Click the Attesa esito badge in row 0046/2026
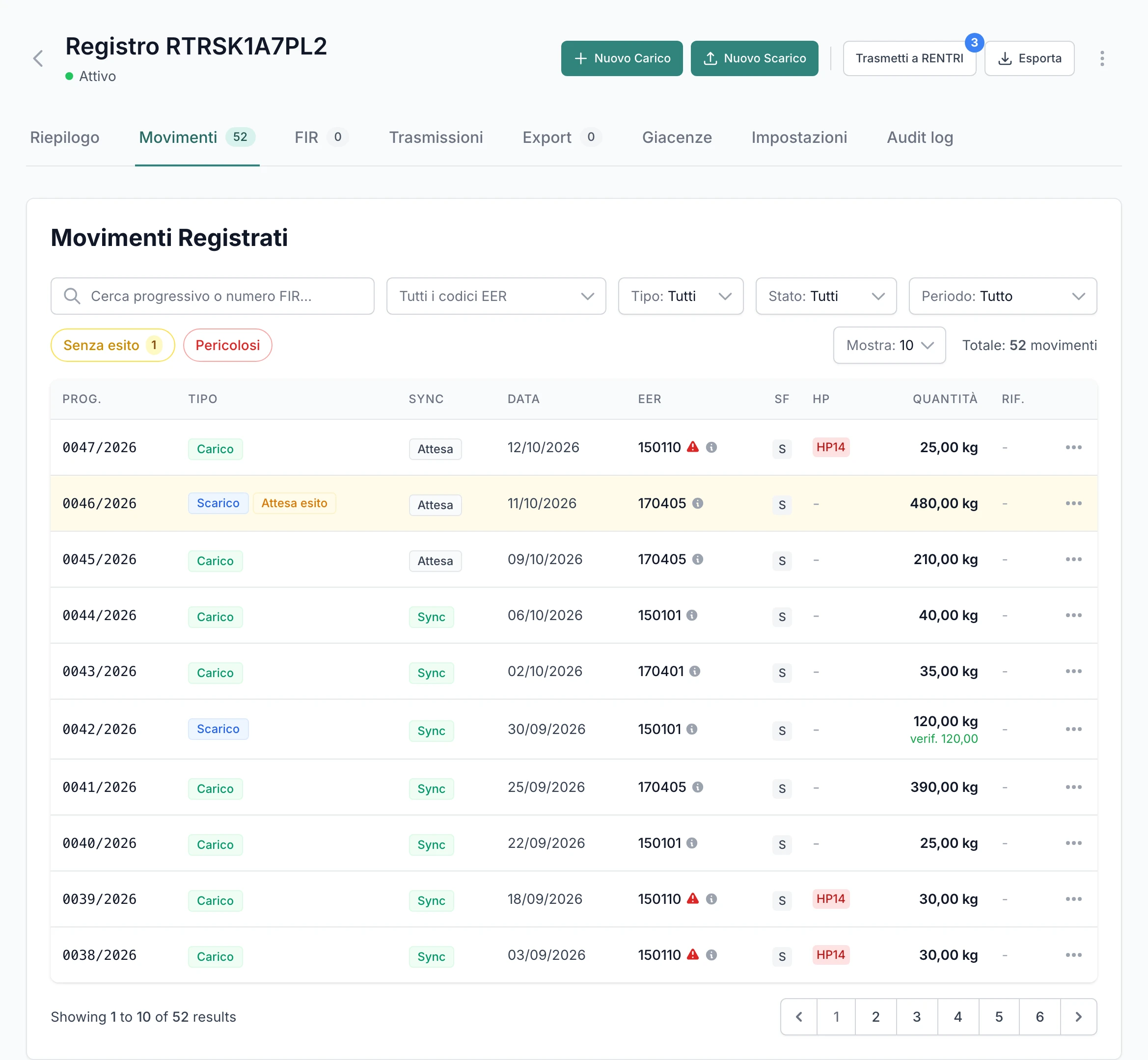The height and width of the screenshot is (1060, 1148). pyautogui.click(x=294, y=503)
